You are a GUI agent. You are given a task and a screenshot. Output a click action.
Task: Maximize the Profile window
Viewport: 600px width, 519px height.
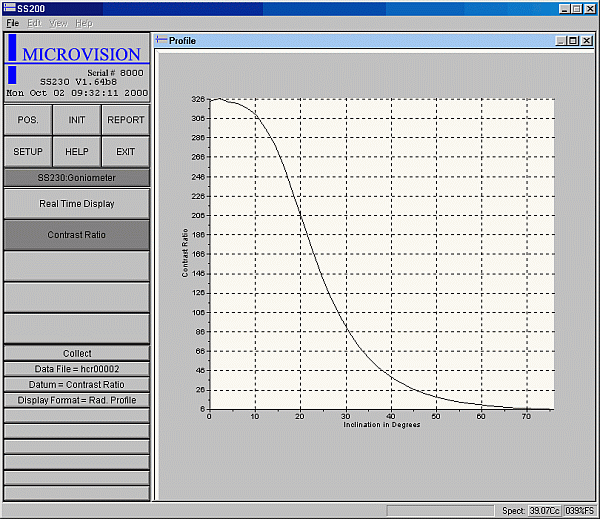tap(573, 40)
